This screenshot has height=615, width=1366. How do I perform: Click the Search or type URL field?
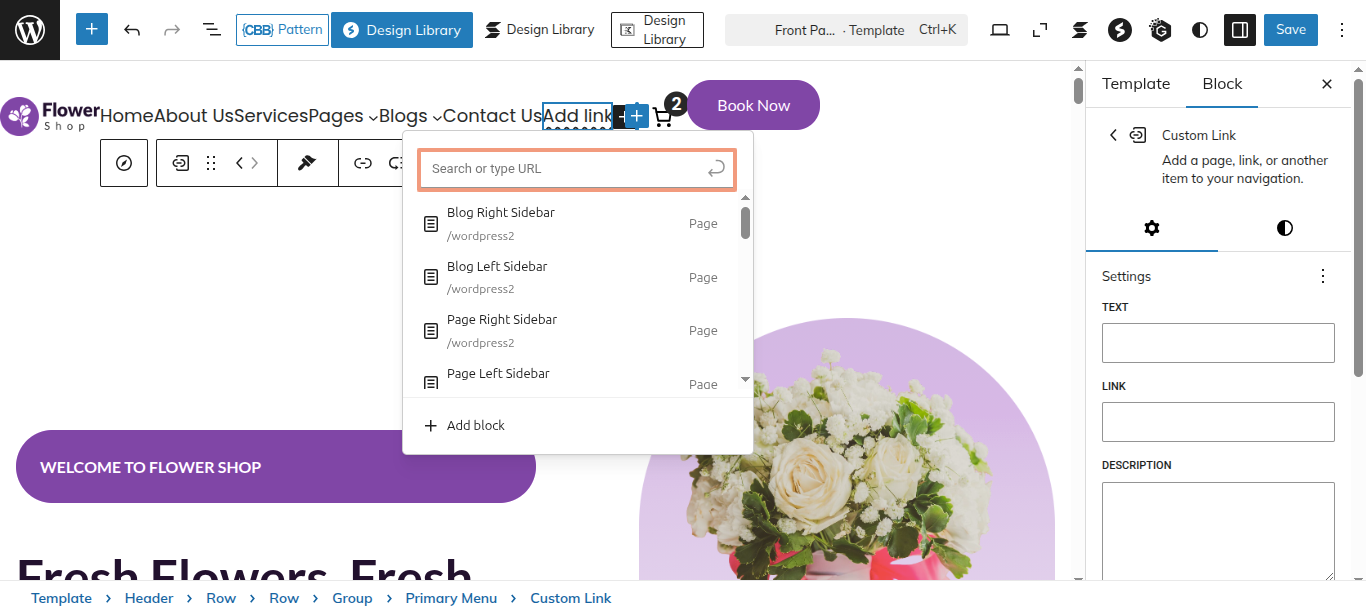(x=565, y=169)
